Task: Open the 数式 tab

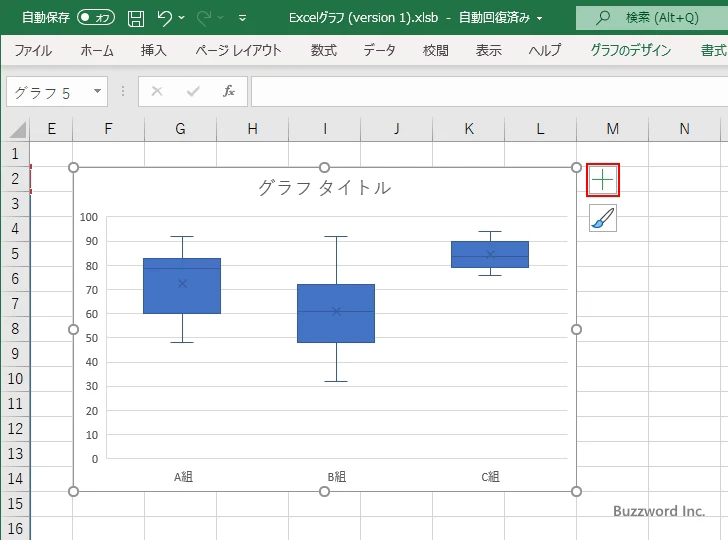Action: (x=324, y=50)
